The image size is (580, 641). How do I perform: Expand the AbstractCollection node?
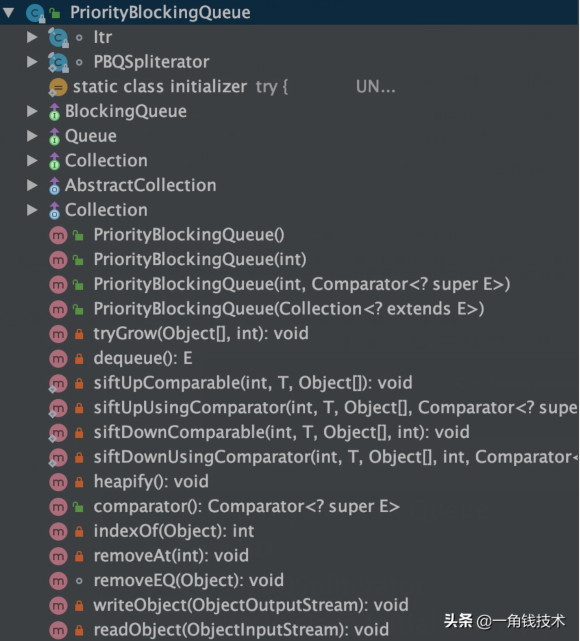point(32,186)
